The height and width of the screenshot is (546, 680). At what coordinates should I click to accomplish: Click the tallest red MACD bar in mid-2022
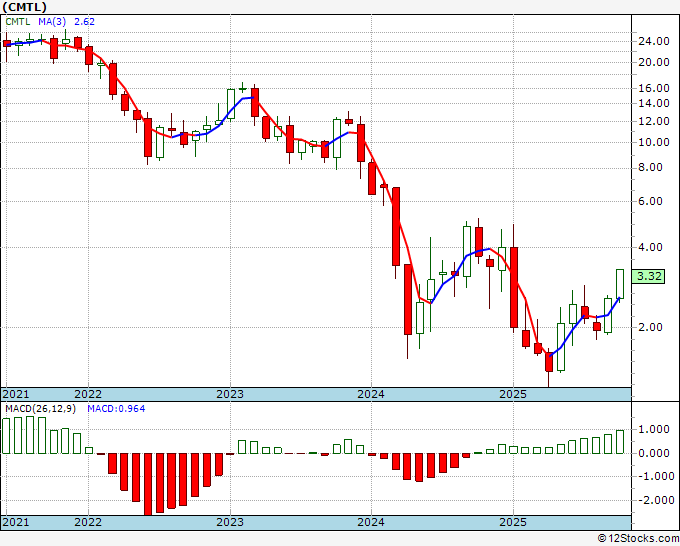click(x=148, y=484)
